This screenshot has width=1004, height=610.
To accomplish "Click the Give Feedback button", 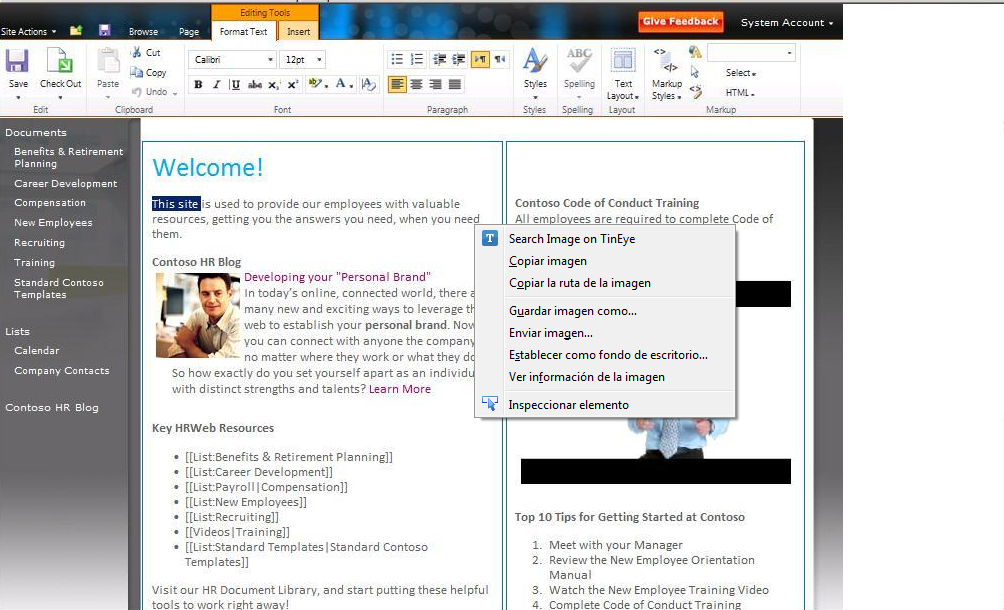I will pyautogui.click(x=681, y=21).
